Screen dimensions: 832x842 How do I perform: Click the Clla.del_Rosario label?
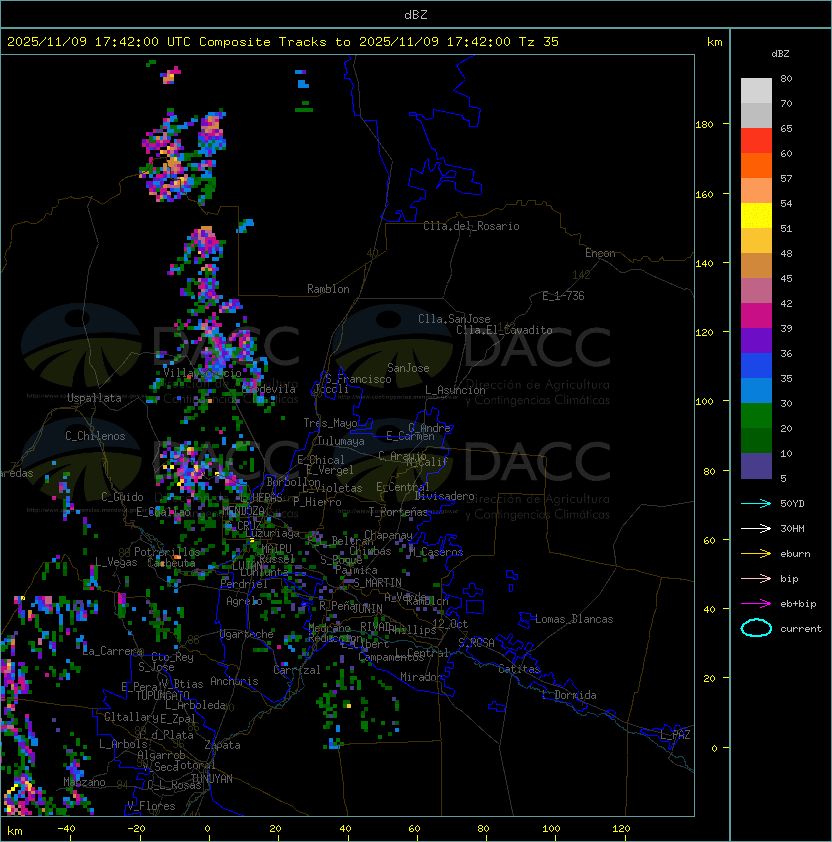click(x=471, y=226)
